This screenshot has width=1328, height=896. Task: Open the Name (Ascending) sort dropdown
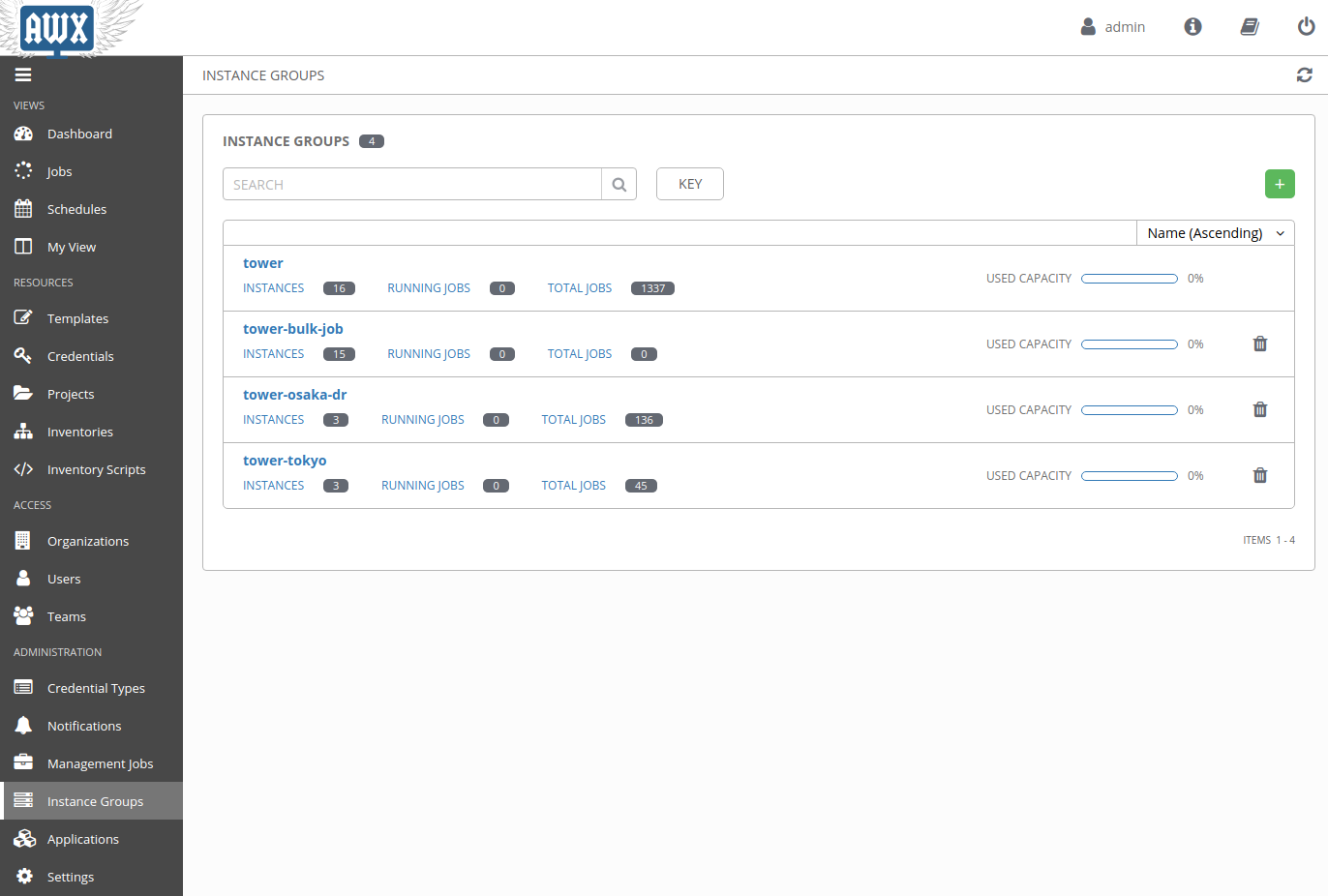click(1215, 233)
